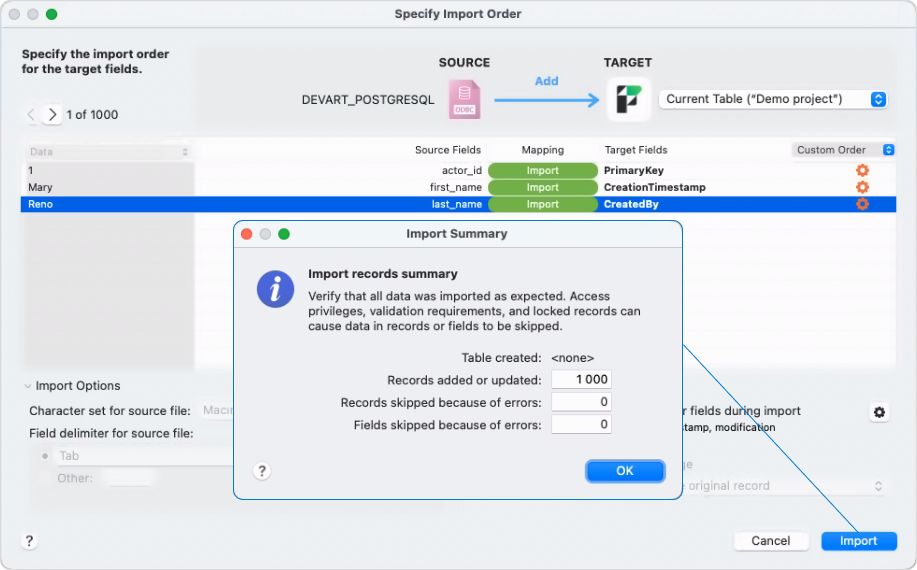
Task: Click the PrimaryKey target field
Action: coord(634,170)
